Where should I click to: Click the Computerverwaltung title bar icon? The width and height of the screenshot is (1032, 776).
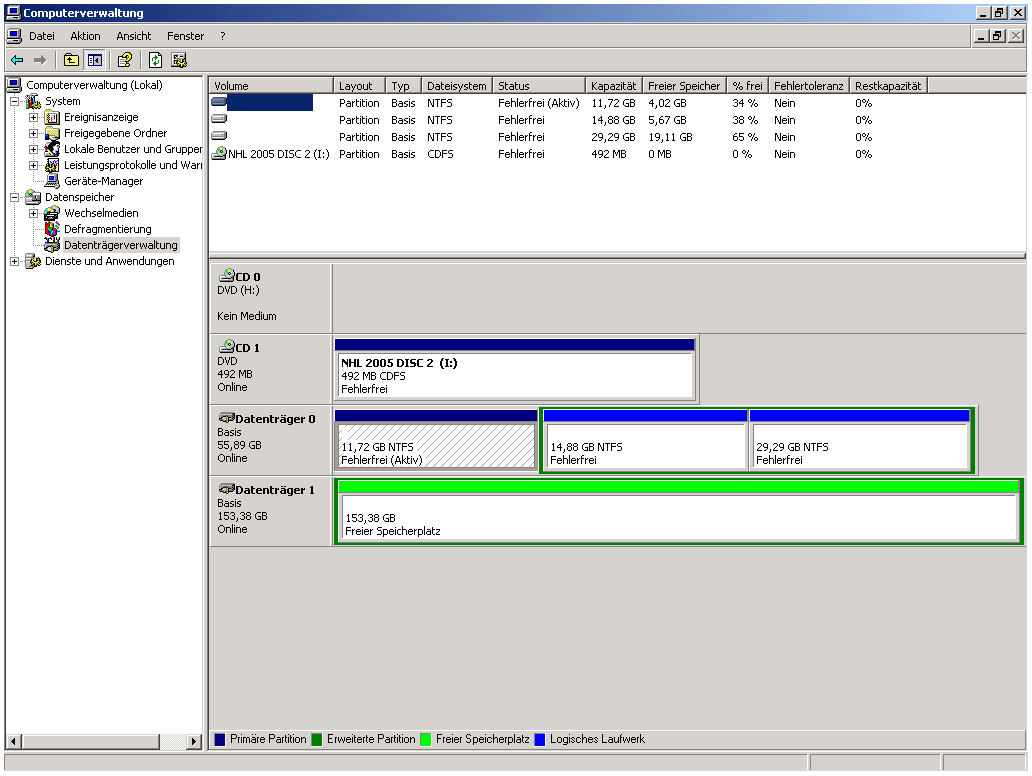point(13,13)
